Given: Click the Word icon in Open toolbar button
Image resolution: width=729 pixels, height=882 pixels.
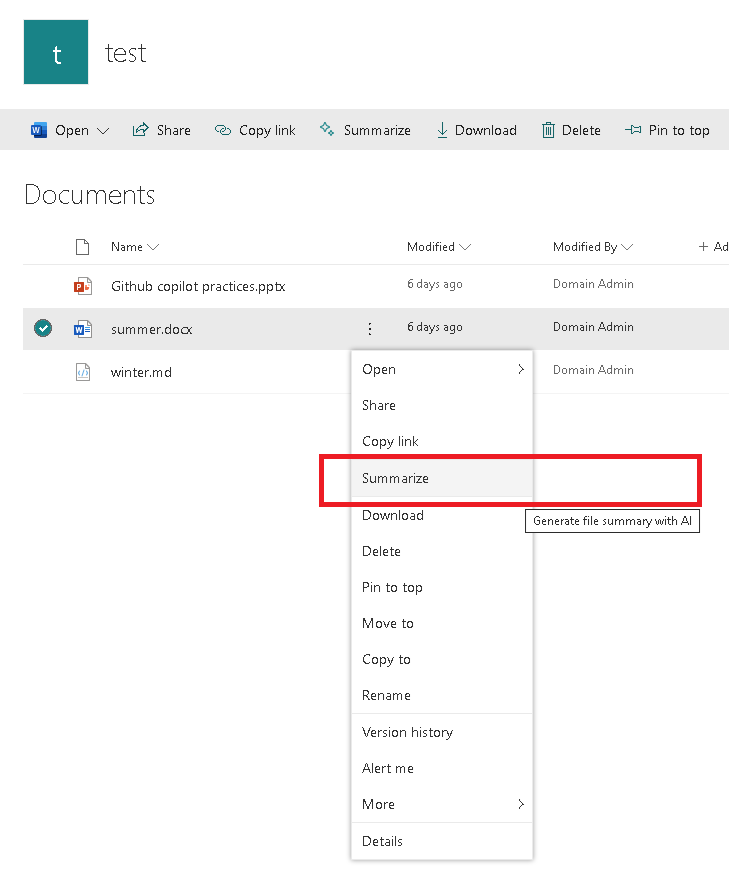Looking at the screenshot, I should (39, 130).
